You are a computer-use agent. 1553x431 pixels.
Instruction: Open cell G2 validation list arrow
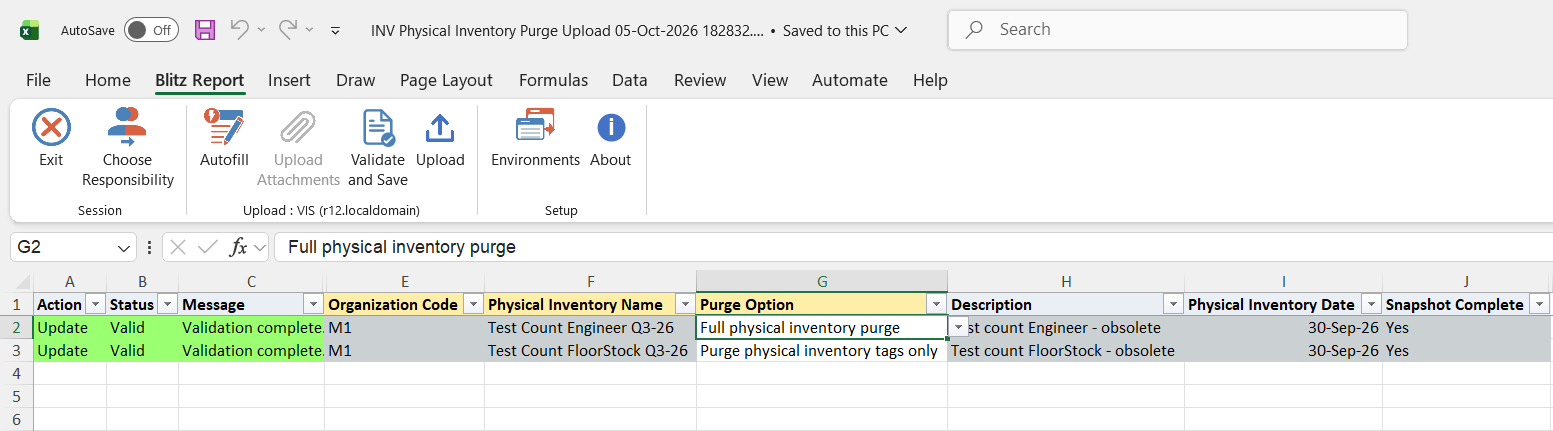pos(958,327)
